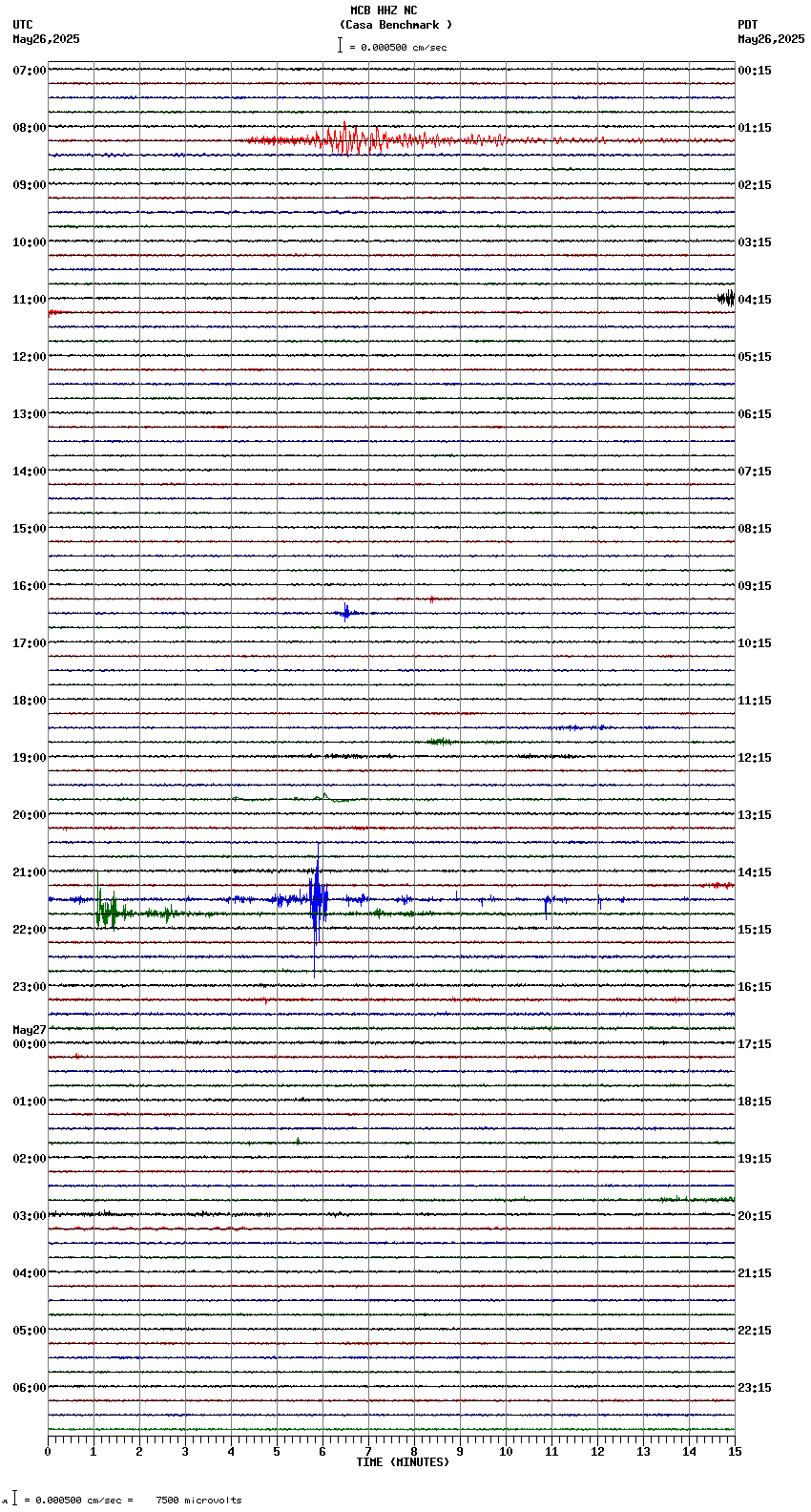The width and height of the screenshot is (811, 1512).
Task: Click the green signal on the 18:45 trace
Action: coord(441,742)
